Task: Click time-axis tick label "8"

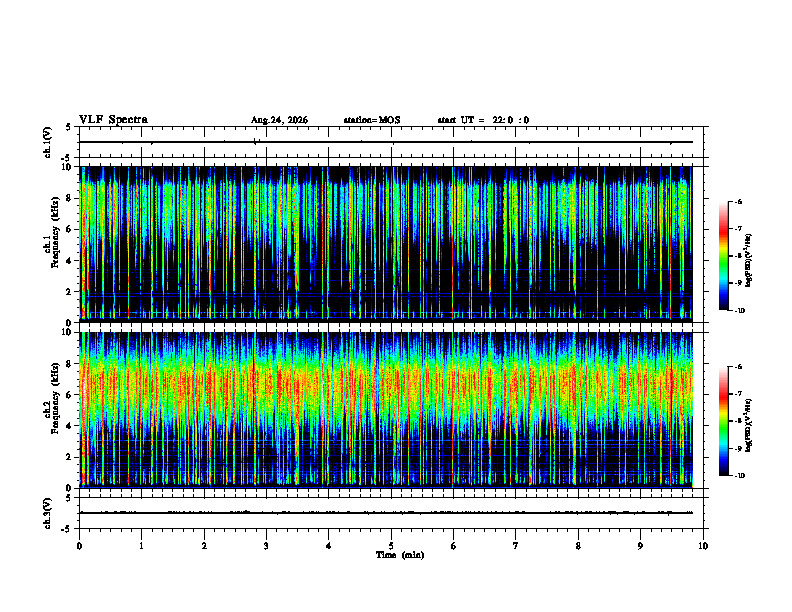Action: pyautogui.click(x=578, y=546)
